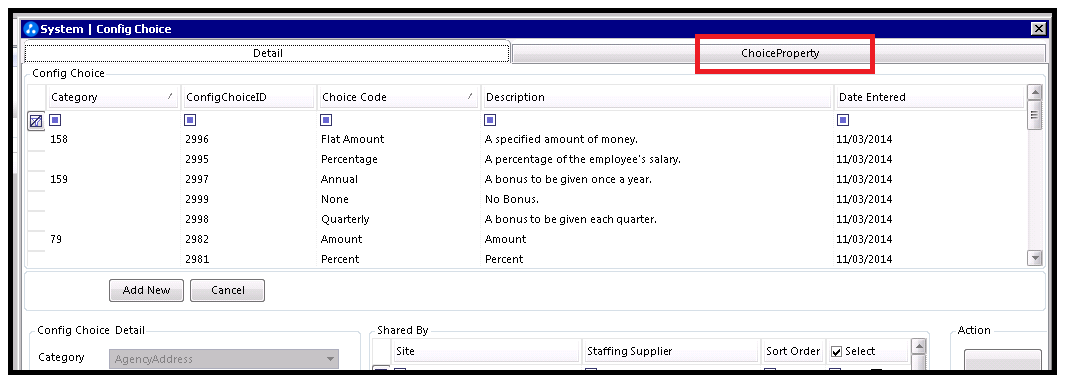Open the Choice Code column filter icon

[326, 120]
